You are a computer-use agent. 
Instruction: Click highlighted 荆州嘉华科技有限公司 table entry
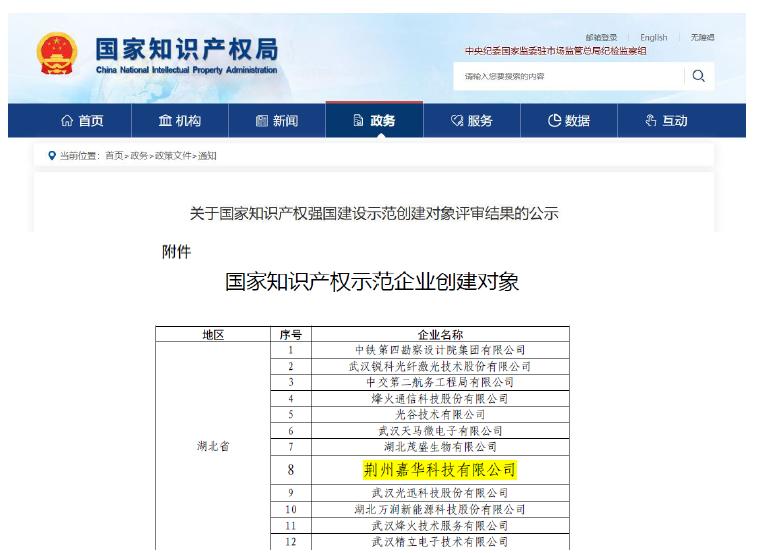440,469
